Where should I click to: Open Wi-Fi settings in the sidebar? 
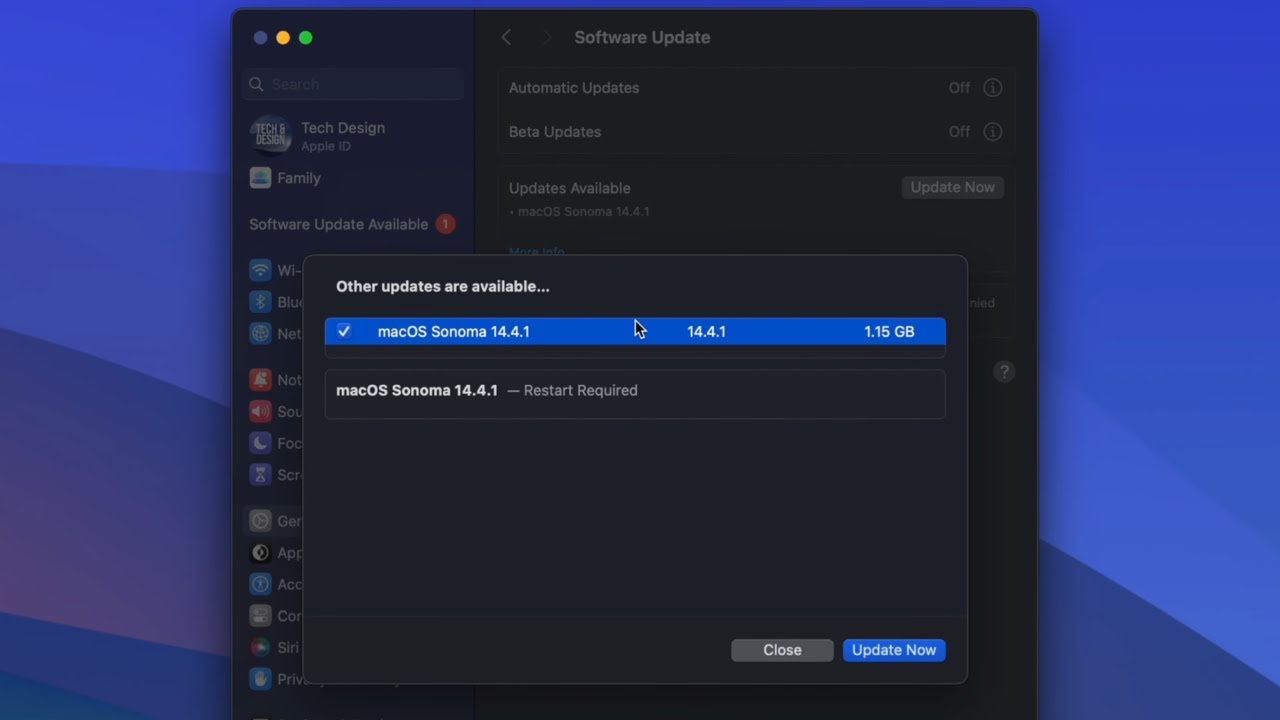(x=275, y=270)
